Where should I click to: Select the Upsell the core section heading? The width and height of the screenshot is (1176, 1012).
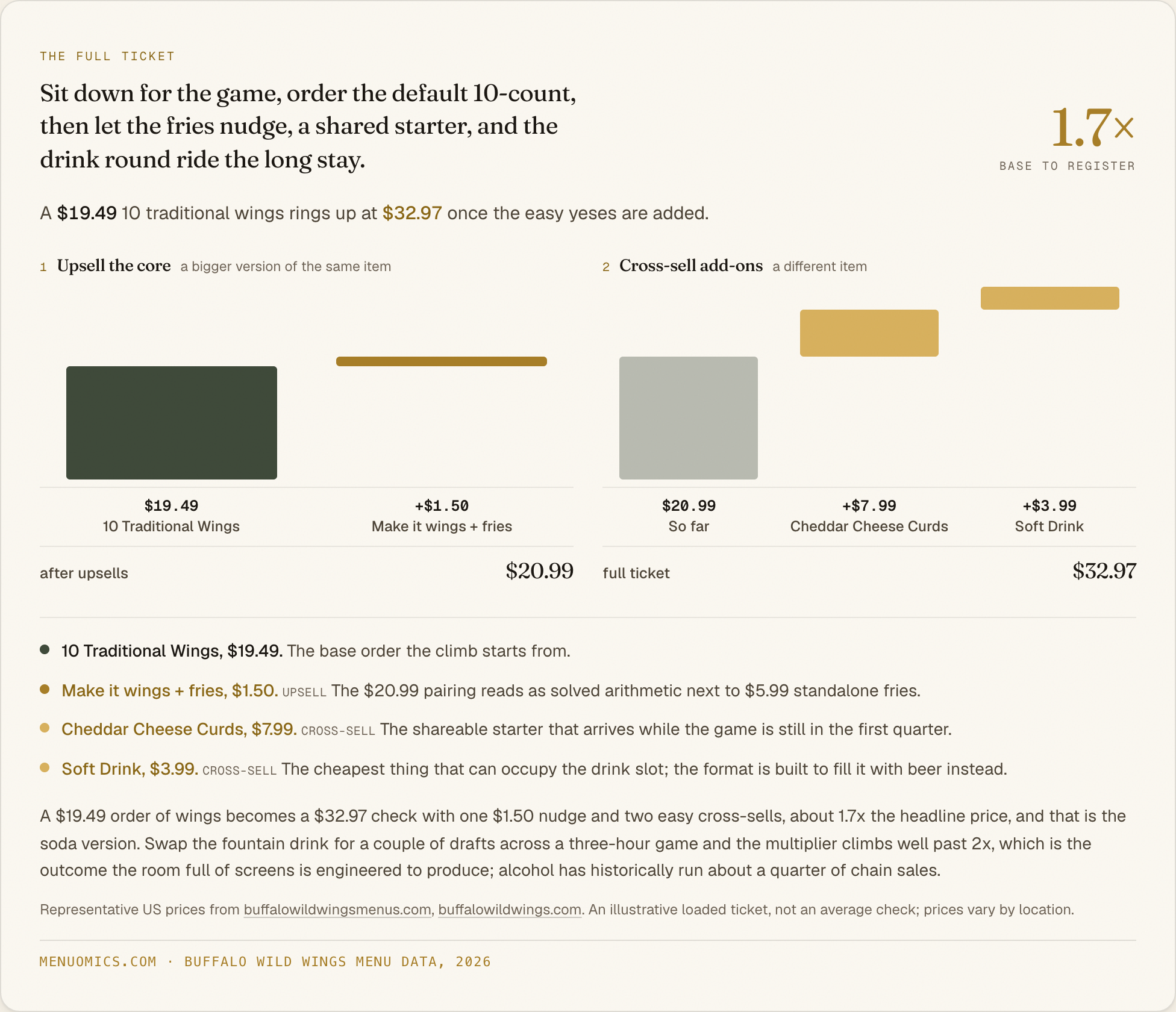click(114, 266)
